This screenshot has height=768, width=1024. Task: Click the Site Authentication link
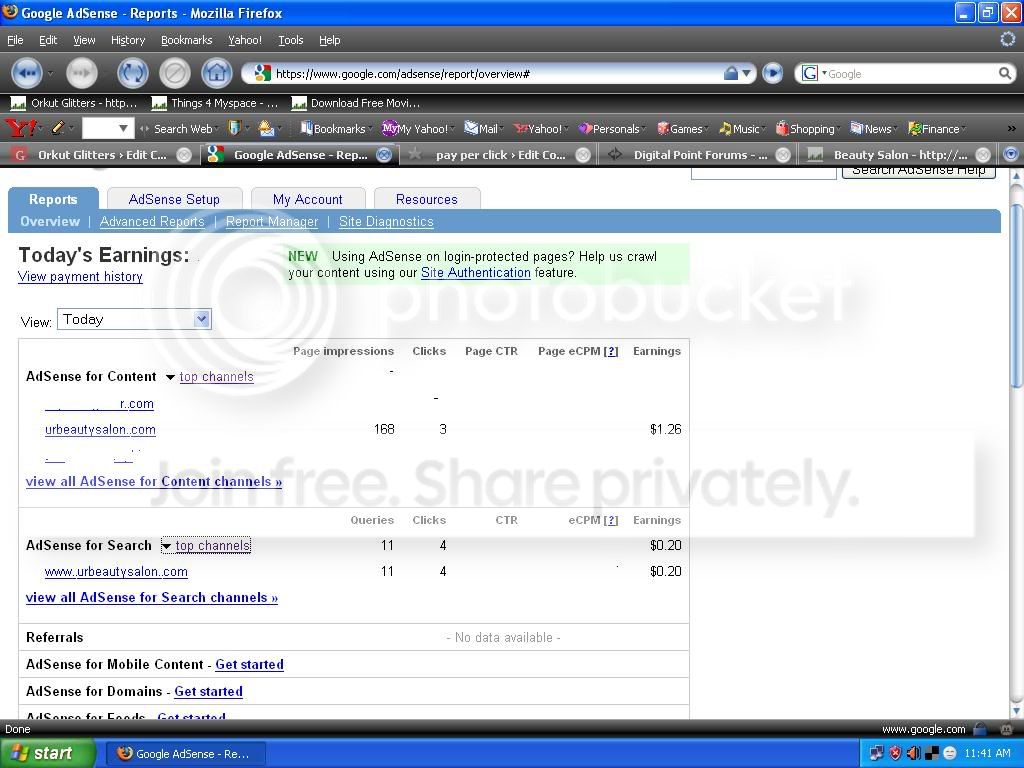pyautogui.click(x=475, y=272)
